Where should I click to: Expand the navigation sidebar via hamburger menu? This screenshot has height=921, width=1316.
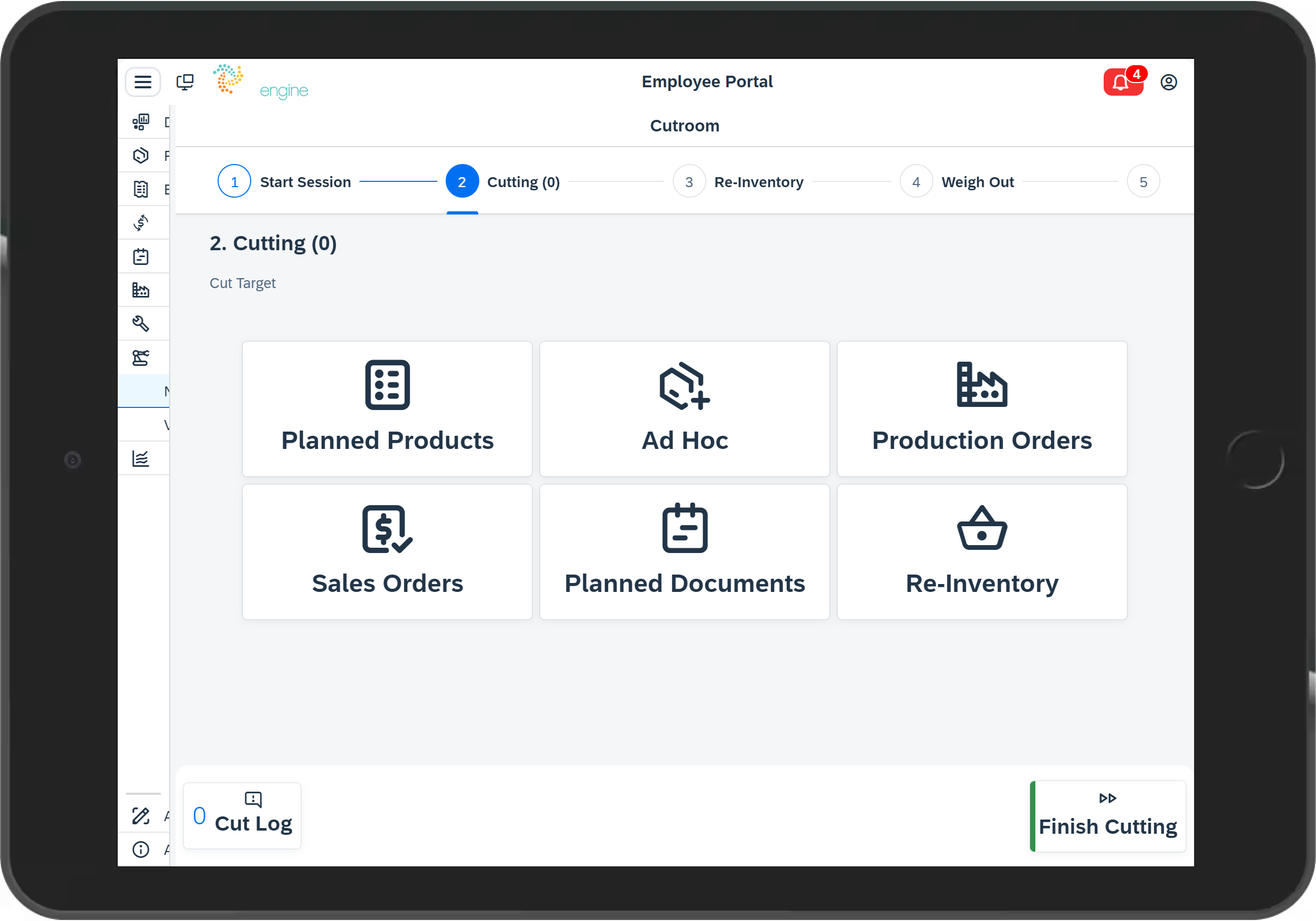(143, 81)
